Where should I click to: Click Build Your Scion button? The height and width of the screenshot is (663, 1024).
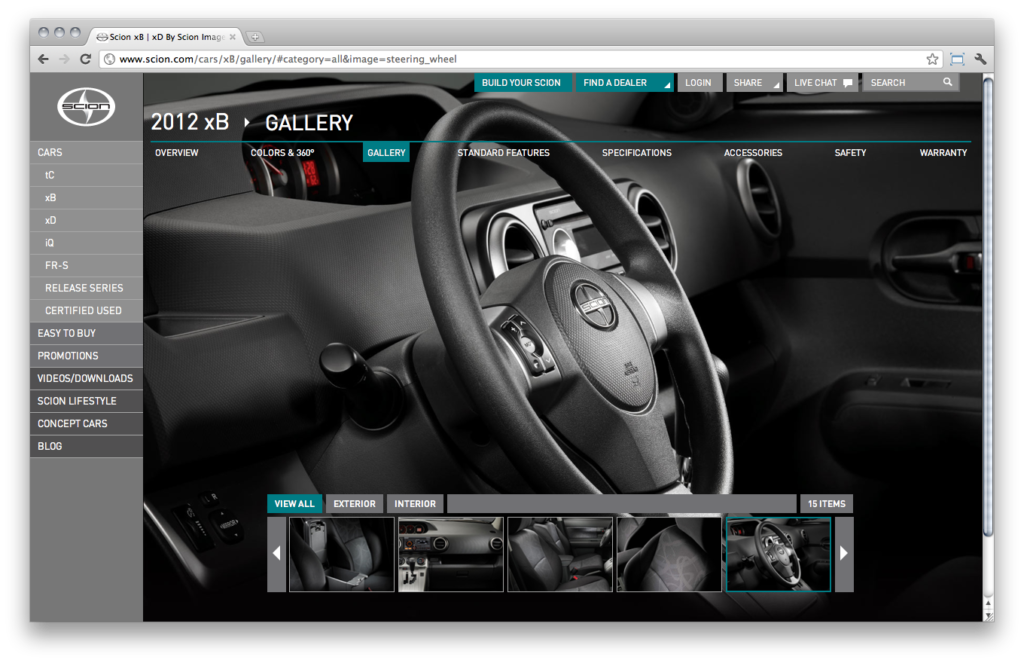[x=521, y=83]
